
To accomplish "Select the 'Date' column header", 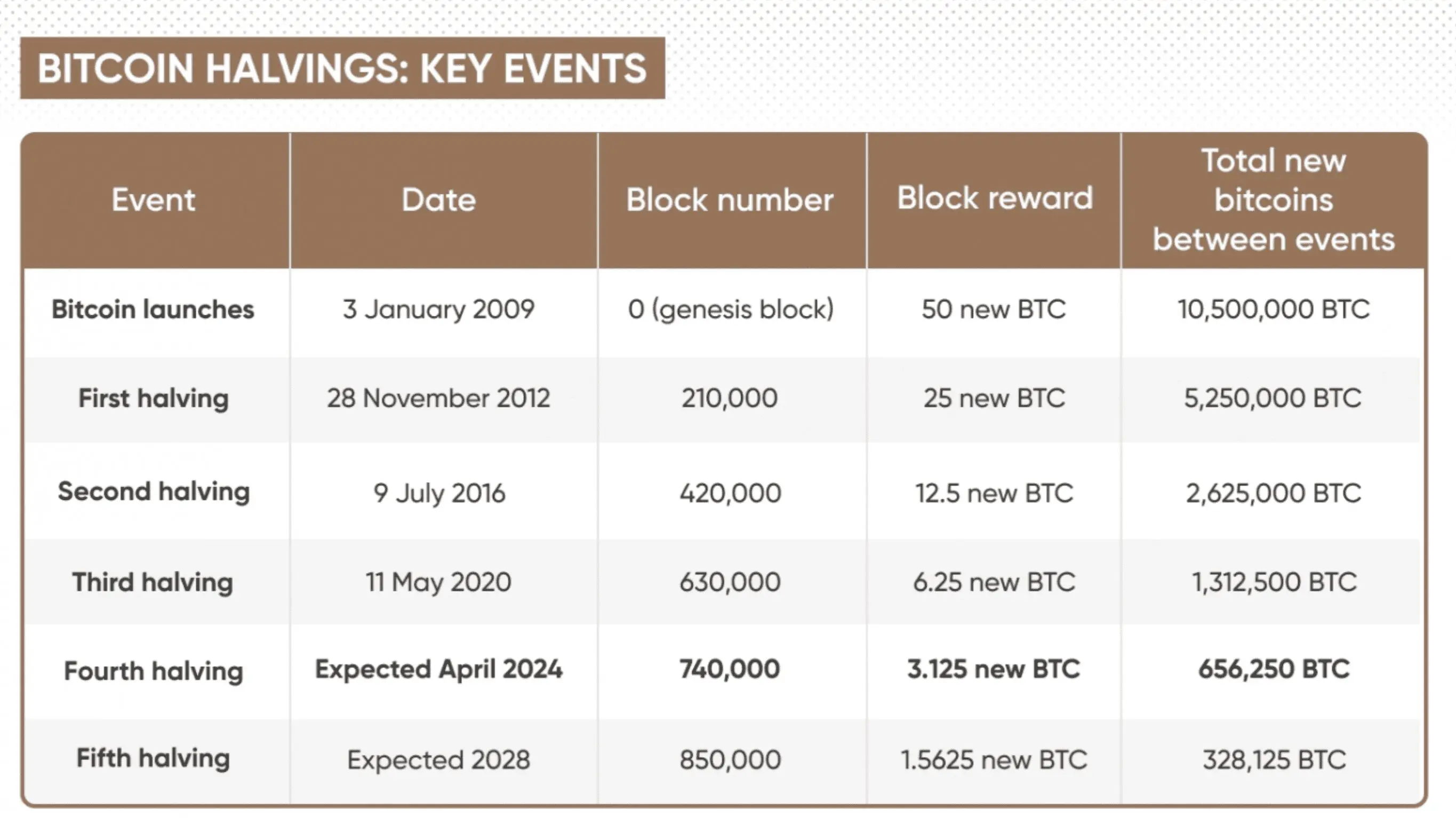I will (438, 200).
